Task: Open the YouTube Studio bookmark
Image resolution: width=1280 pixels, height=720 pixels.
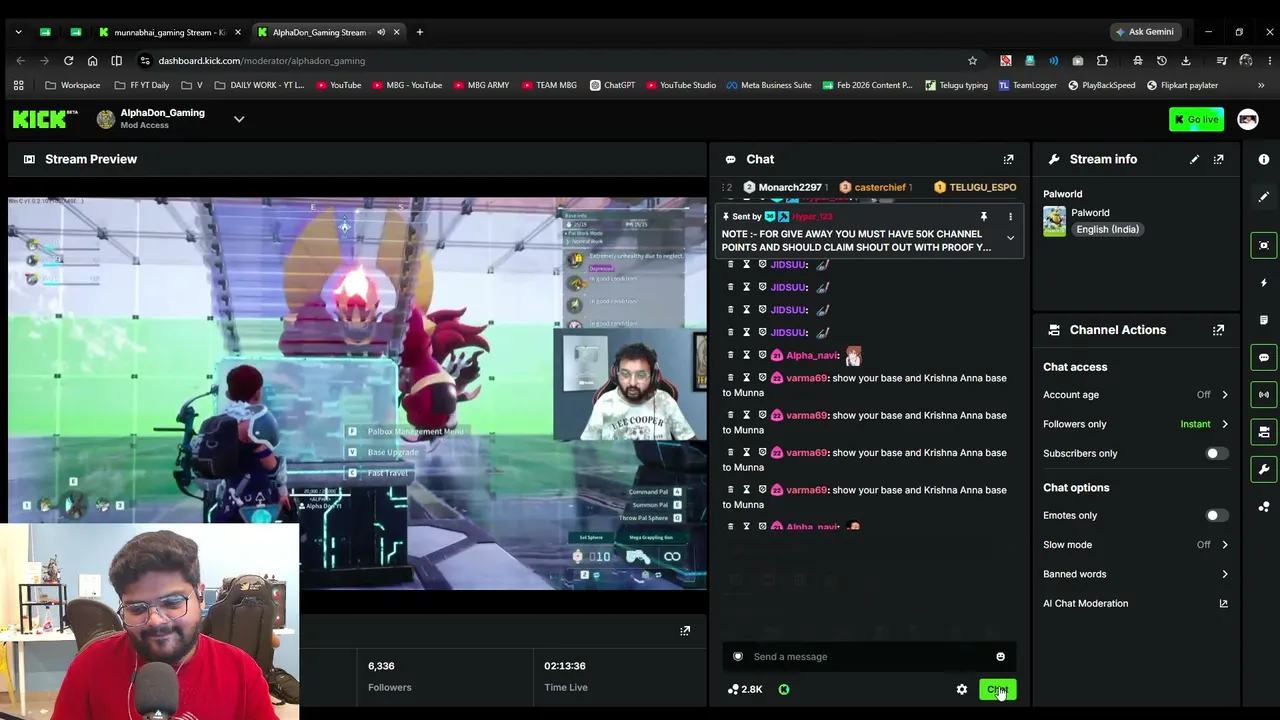Action: pyautogui.click(x=679, y=85)
